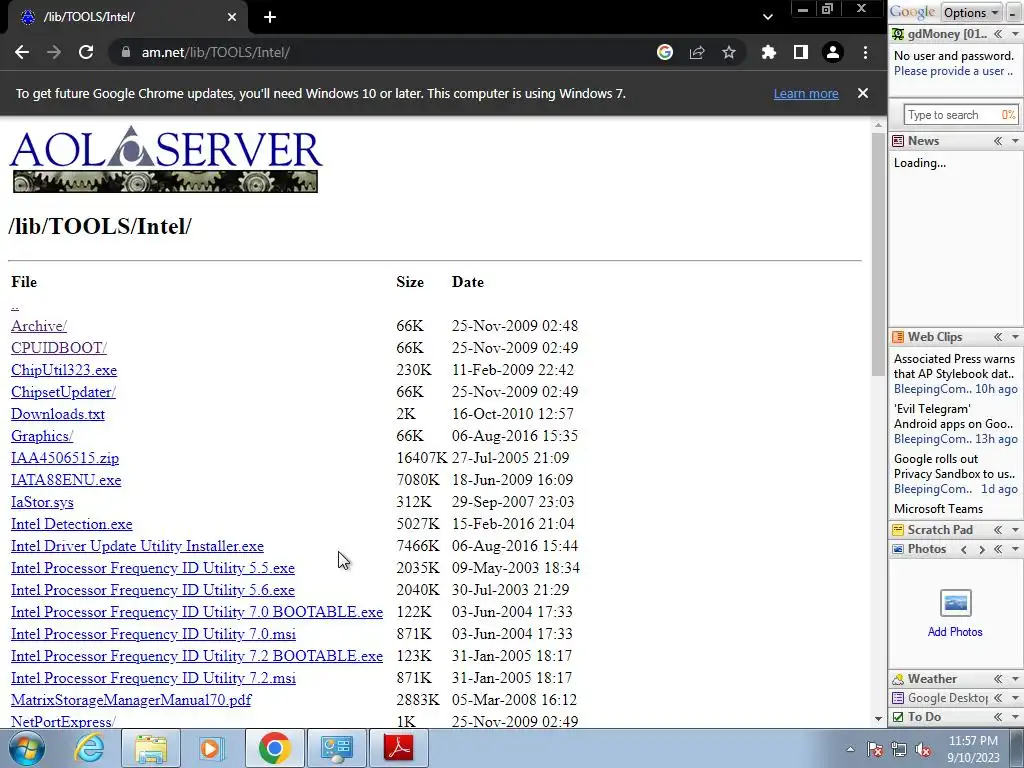Click the To Do gadget icon

click(898, 717)
